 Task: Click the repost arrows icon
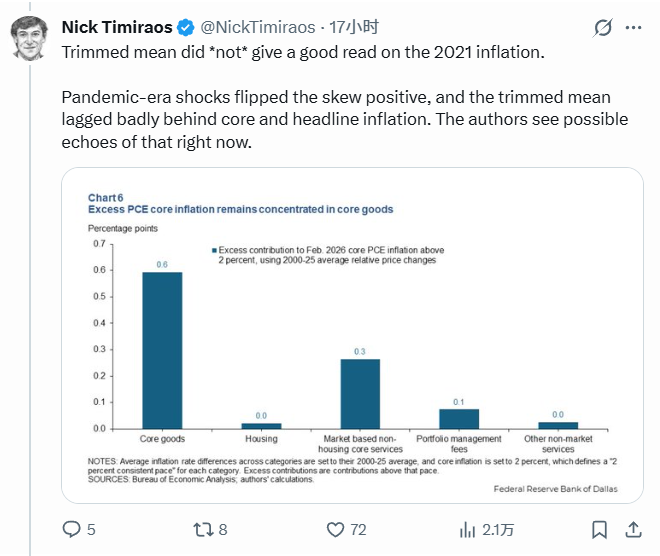tap(203, 529)
